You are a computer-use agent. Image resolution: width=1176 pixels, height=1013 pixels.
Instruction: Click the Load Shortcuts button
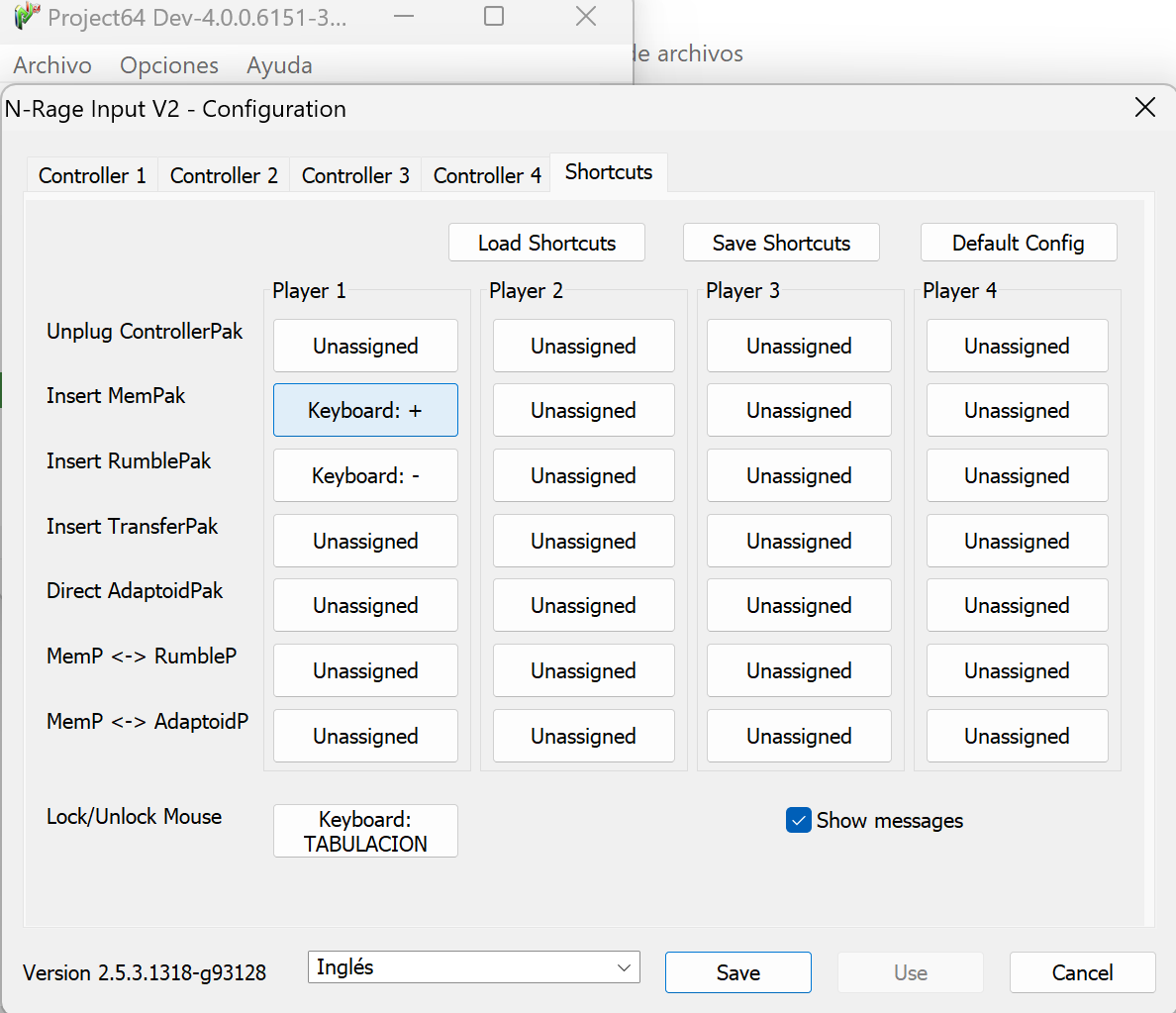click(x=546, y=242)
